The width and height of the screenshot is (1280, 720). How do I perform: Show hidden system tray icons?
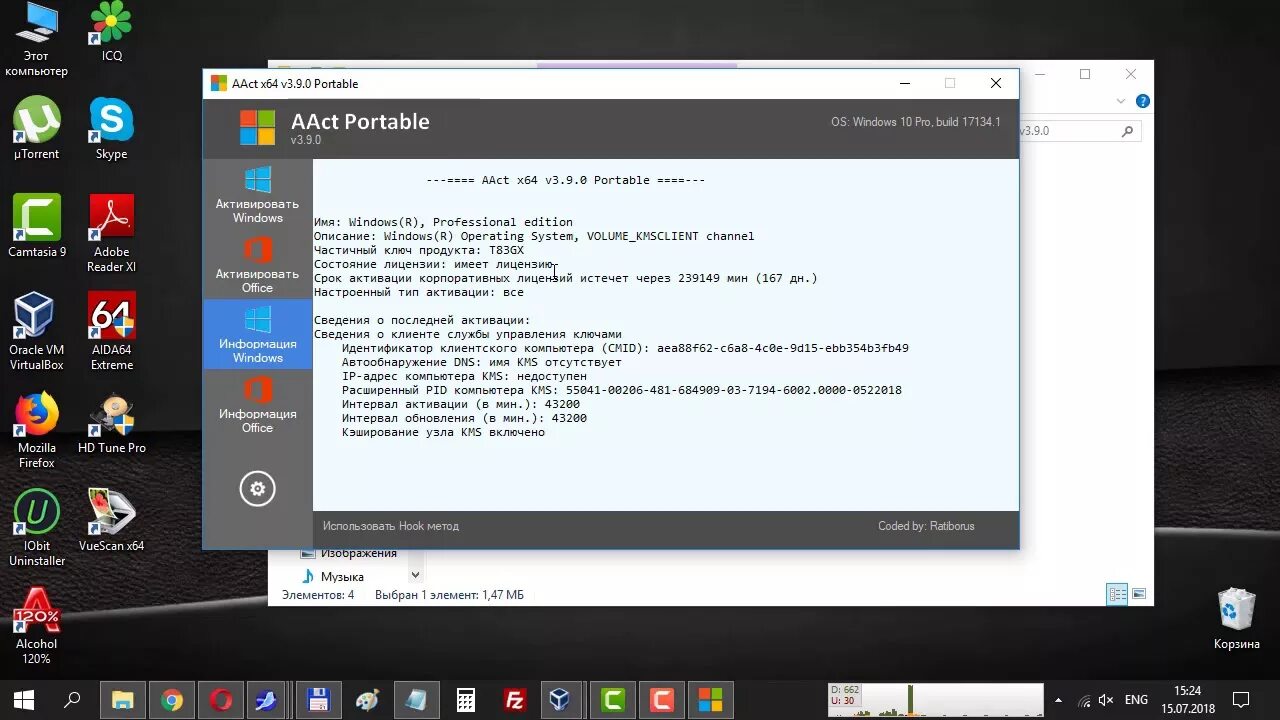pos(1058,699)
